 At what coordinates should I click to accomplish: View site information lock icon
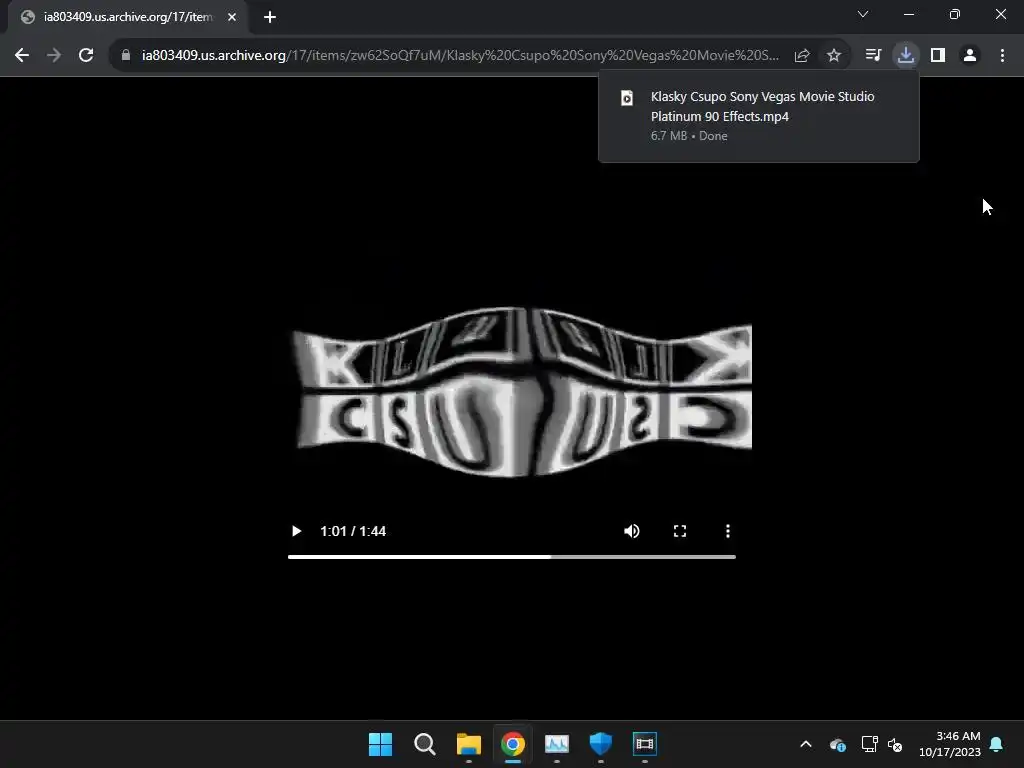coord(126,56)
